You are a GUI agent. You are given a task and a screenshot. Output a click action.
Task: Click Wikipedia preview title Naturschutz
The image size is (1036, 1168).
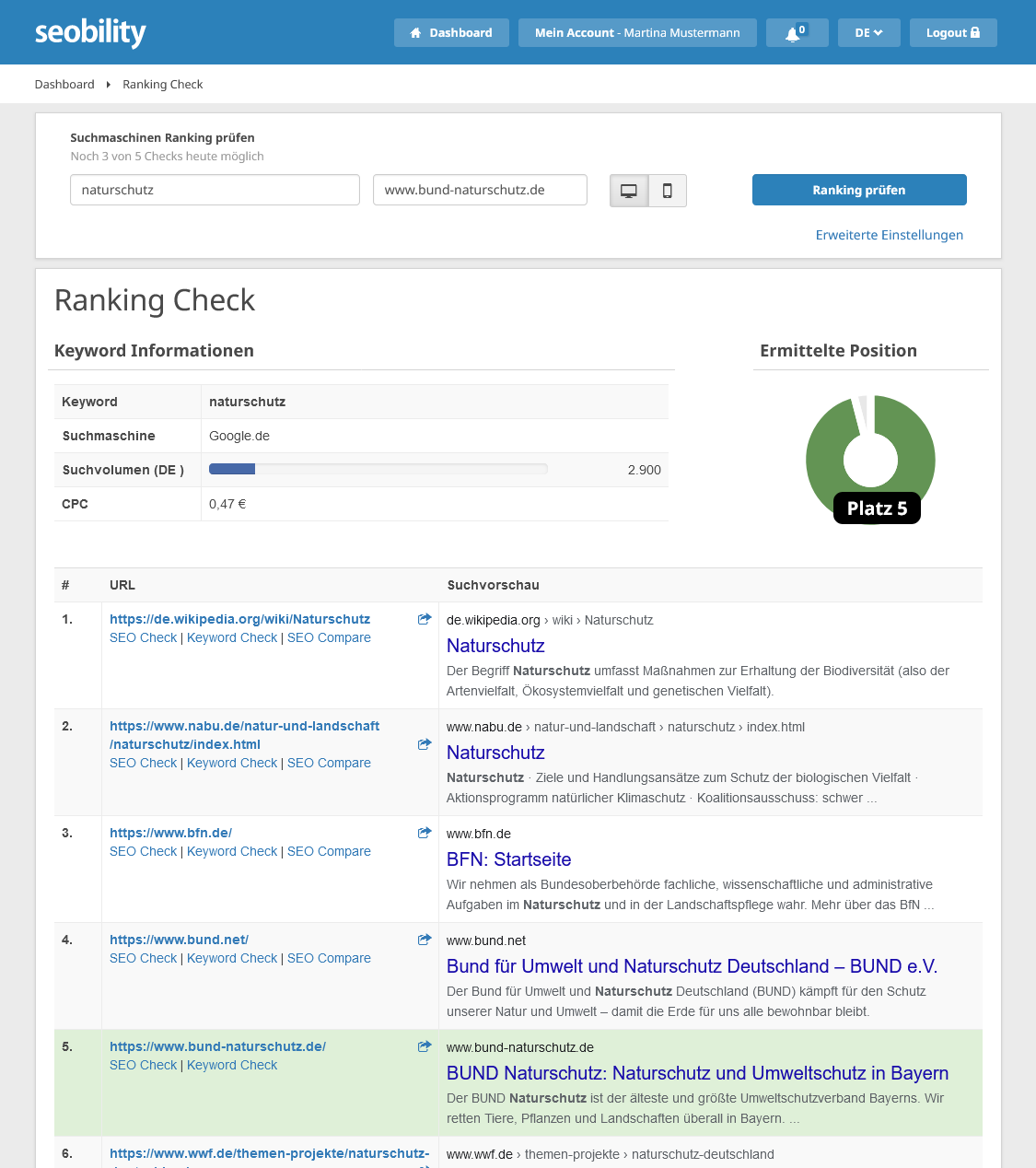[x=495, y=646]
